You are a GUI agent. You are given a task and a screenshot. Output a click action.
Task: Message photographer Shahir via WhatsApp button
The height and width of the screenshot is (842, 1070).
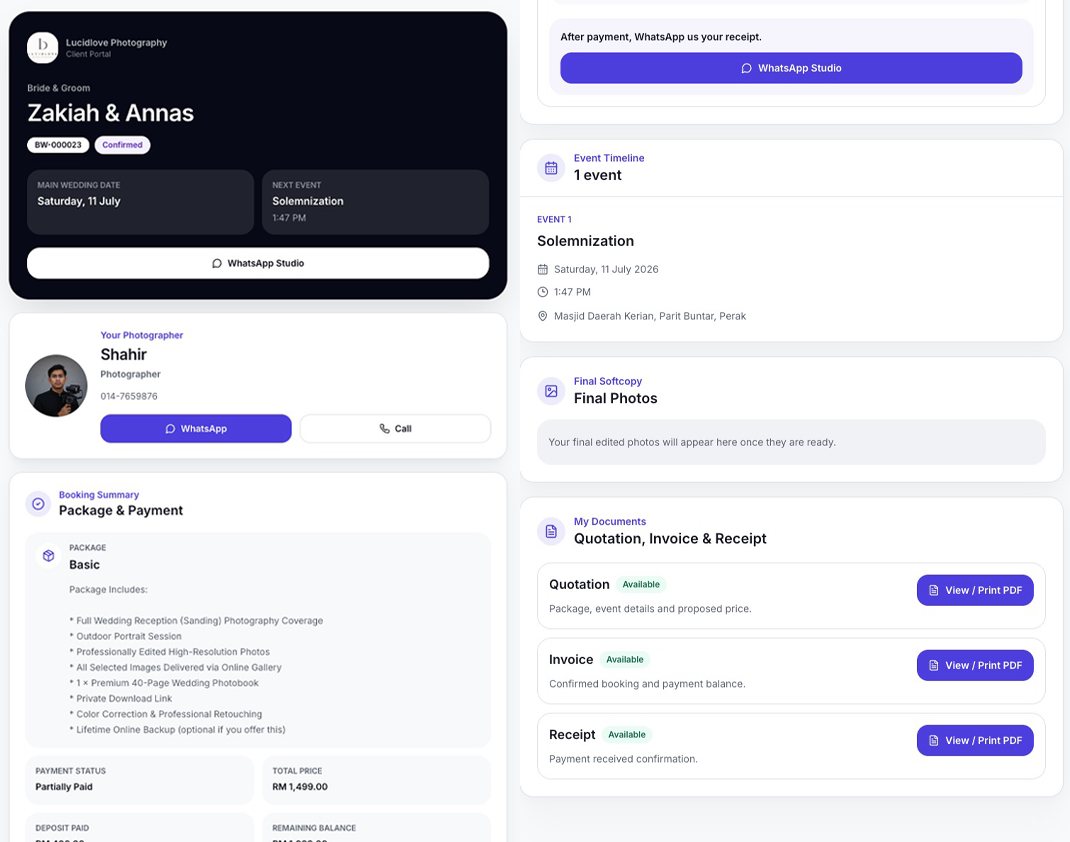pyautogui.click(x=196, y=429)
